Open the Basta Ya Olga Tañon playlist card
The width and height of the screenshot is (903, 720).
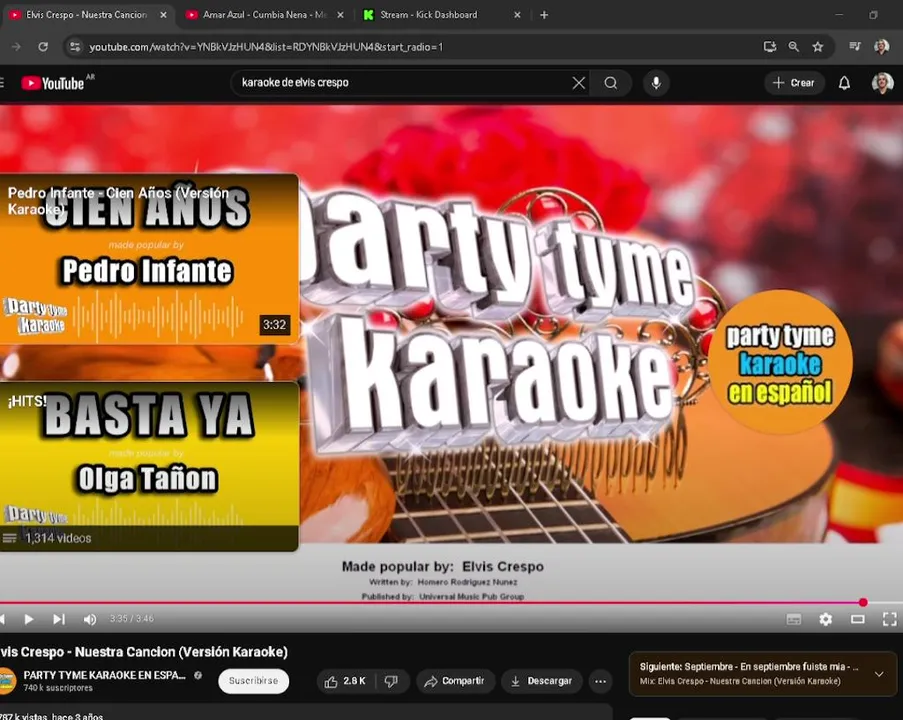coord(149,467)
